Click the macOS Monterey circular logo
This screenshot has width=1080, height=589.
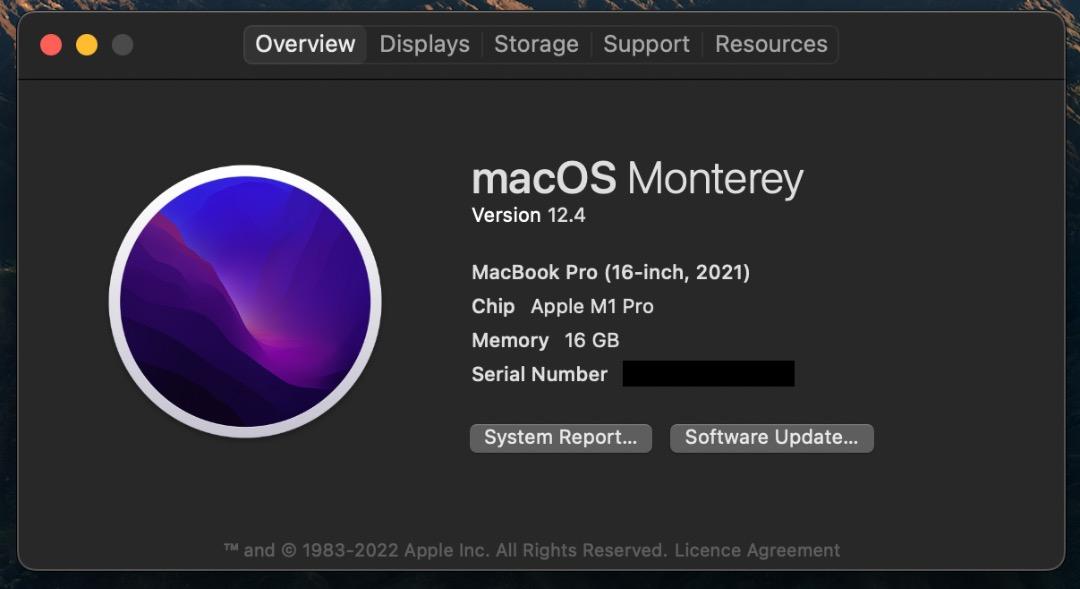245,302
